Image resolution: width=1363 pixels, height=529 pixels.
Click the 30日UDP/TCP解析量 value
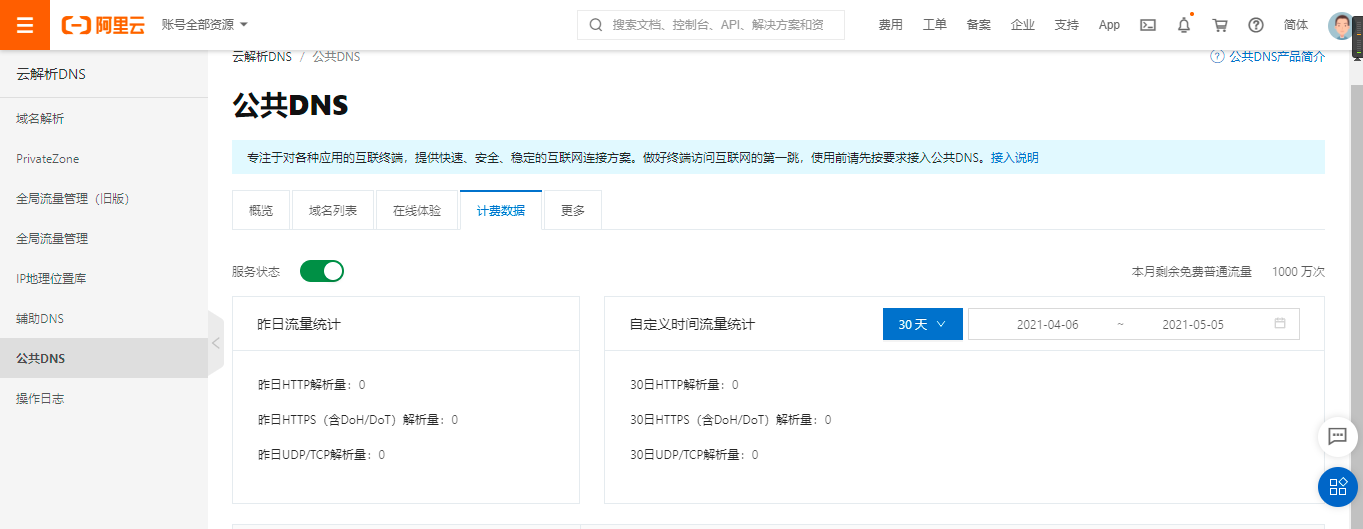pyautogui.click(x=755, y=455)
